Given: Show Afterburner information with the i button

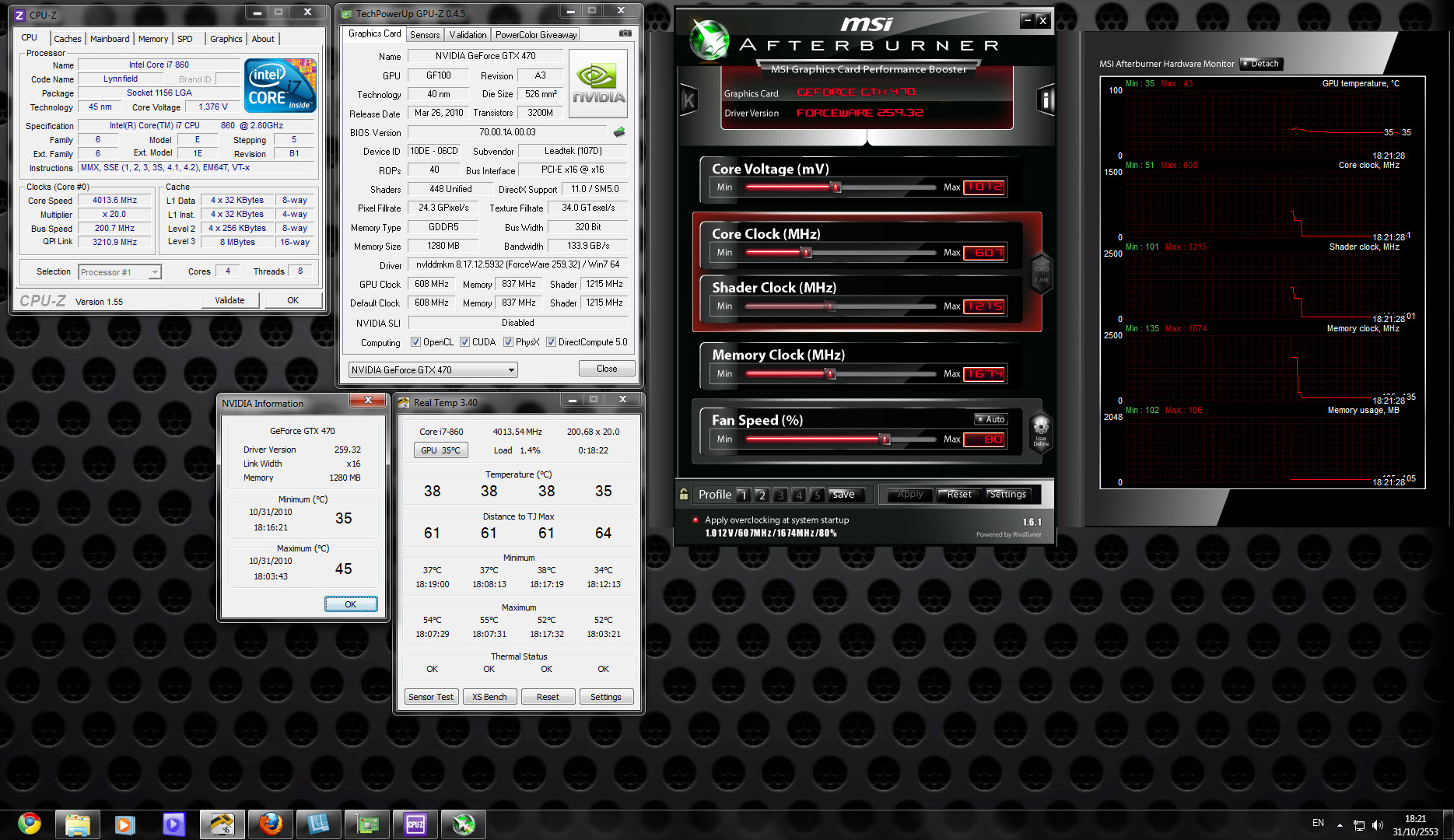Looking at the screenshot, I should pyautogui.click(x=1046, y=100).
